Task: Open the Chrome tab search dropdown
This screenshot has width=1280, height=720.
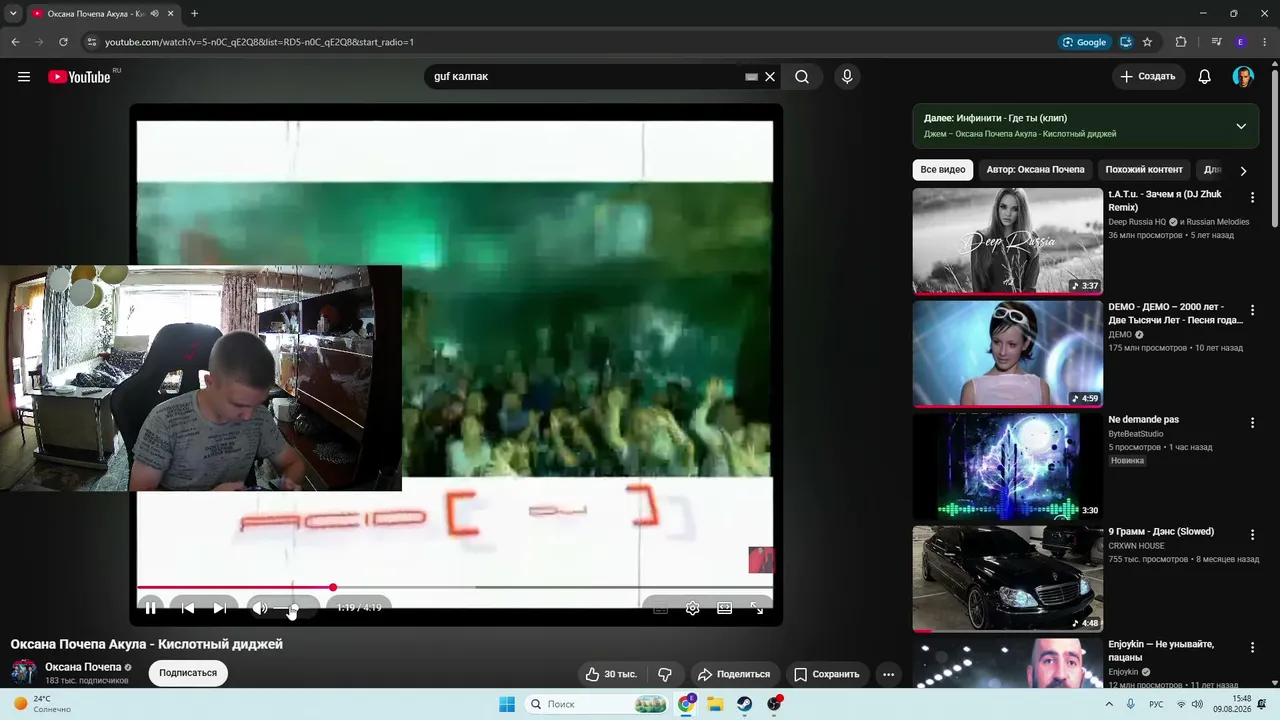Action: click(13, 14)
